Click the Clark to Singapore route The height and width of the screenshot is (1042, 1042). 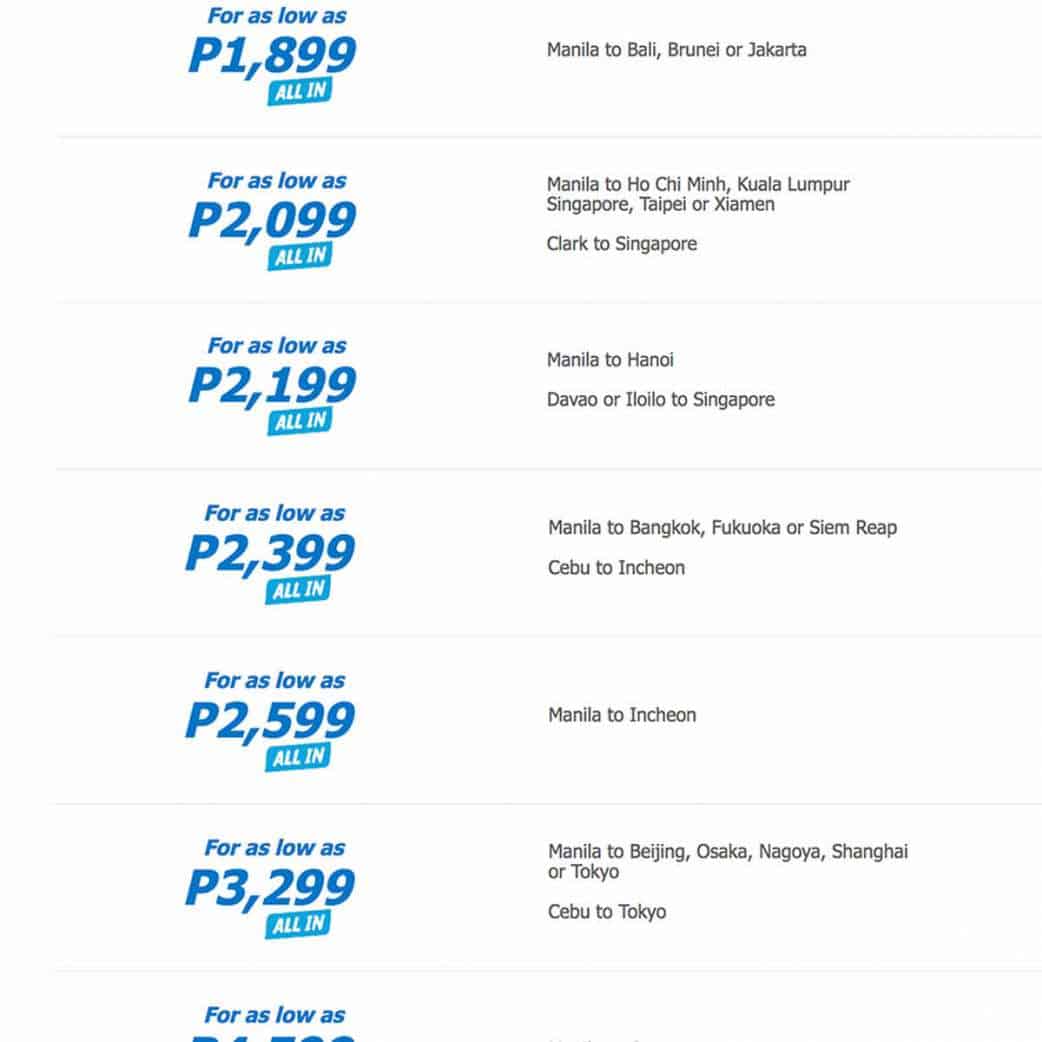pos(621,244)
